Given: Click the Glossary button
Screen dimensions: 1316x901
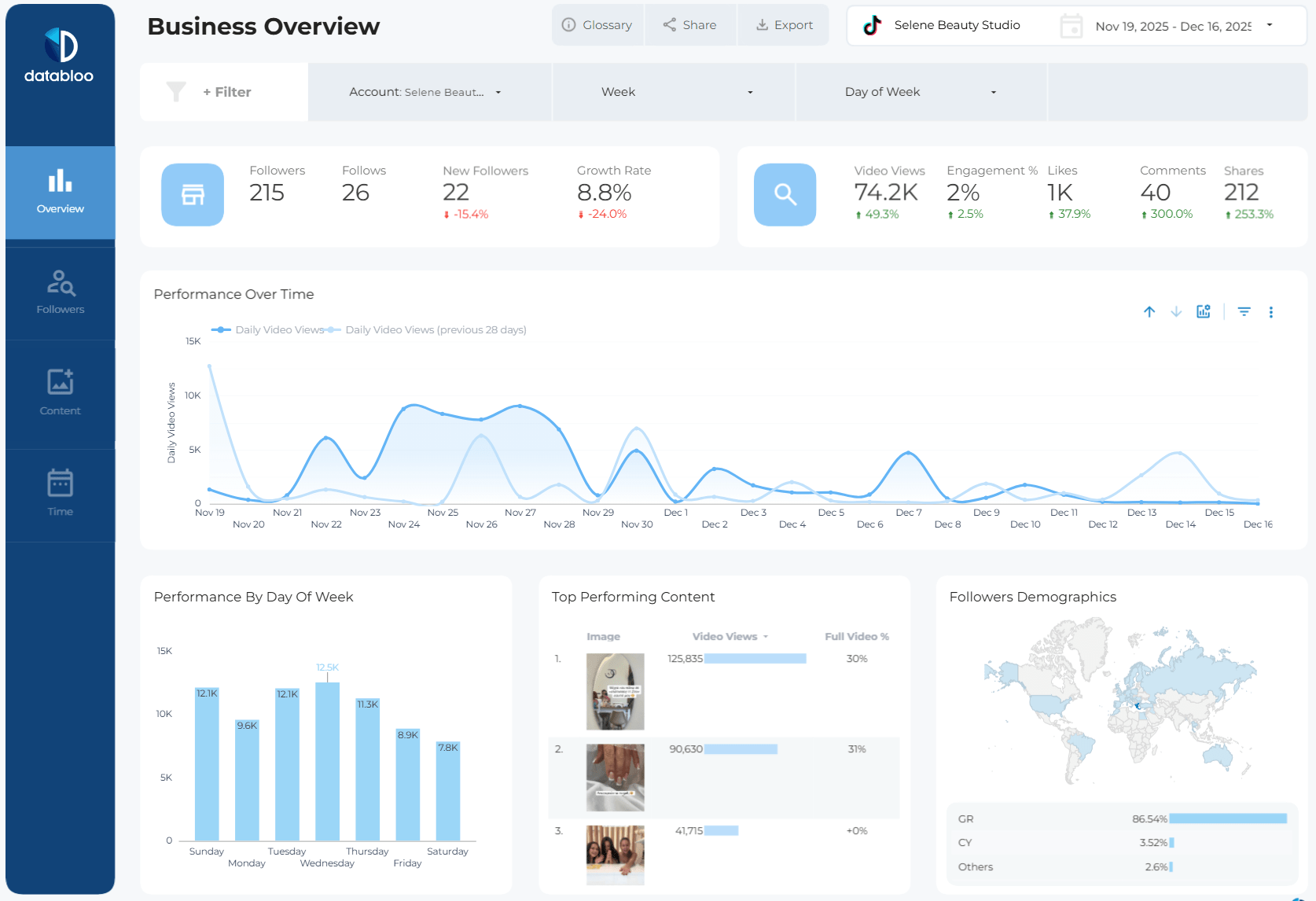Looking at the screenshot, I should (598, 24).
